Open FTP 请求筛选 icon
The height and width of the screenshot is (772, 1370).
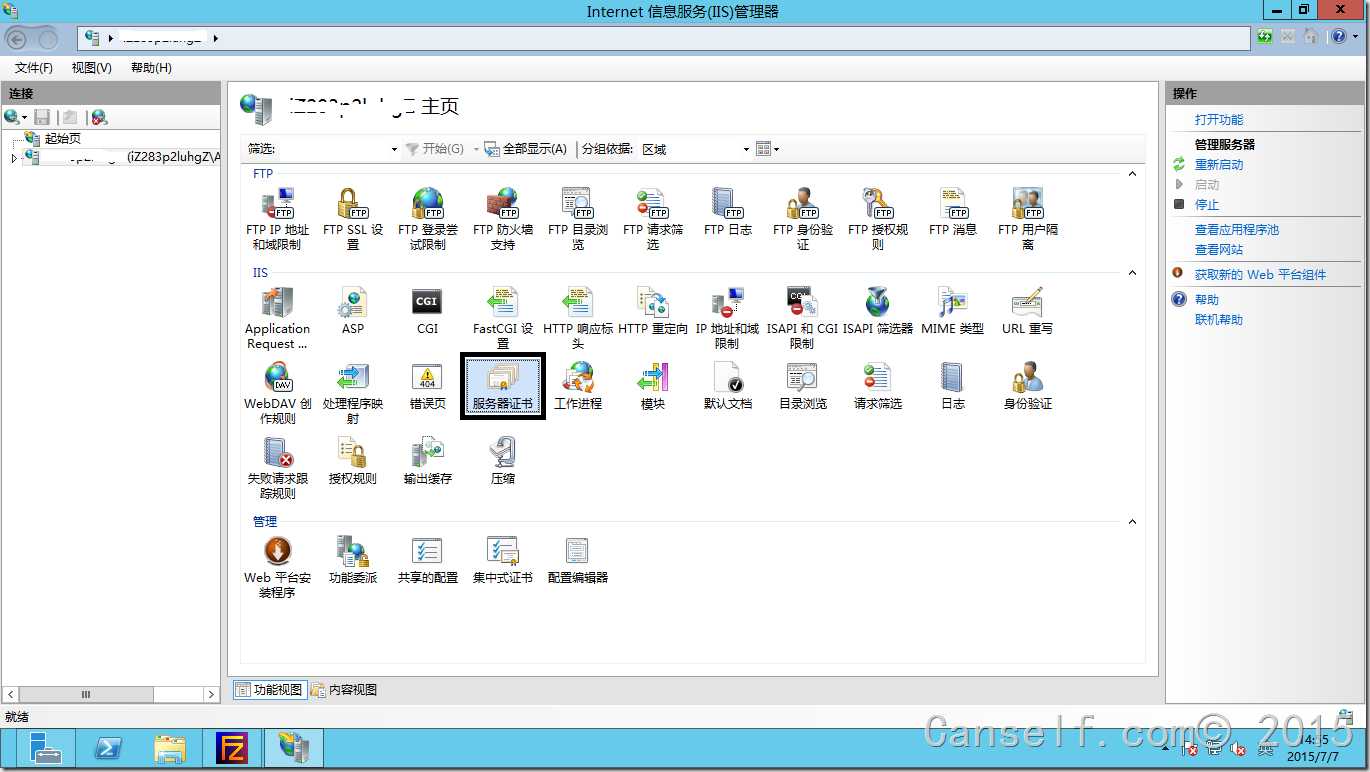click(x=653, y=218)
